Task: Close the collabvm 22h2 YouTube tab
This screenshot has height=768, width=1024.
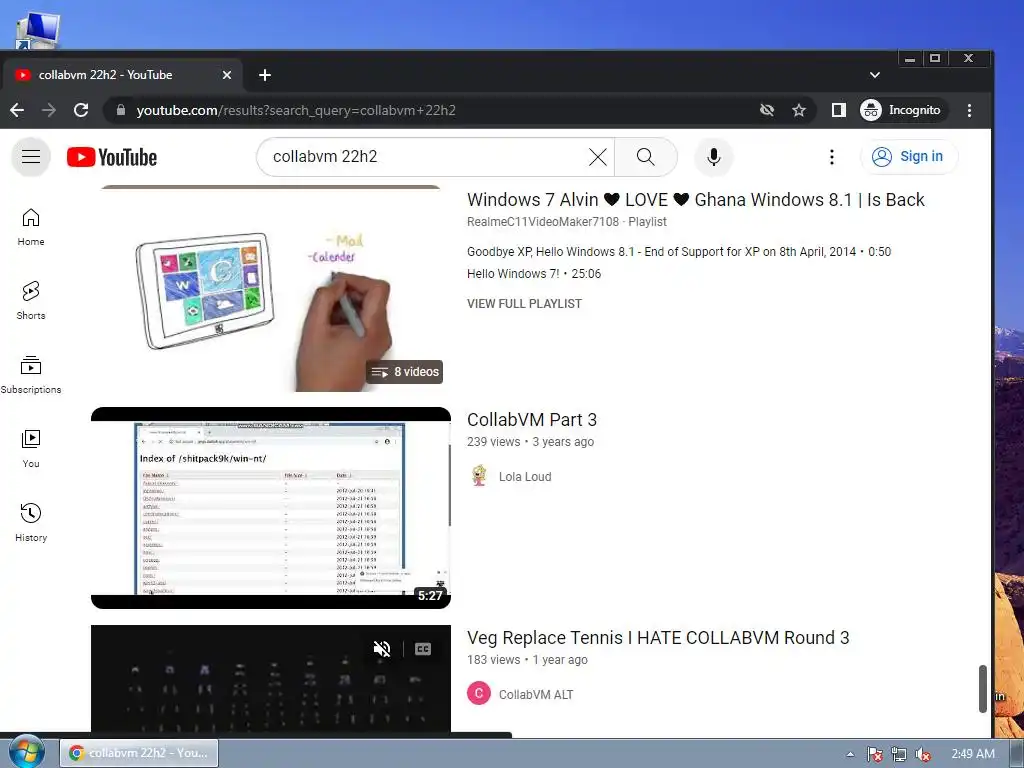Action: point(227,75)
